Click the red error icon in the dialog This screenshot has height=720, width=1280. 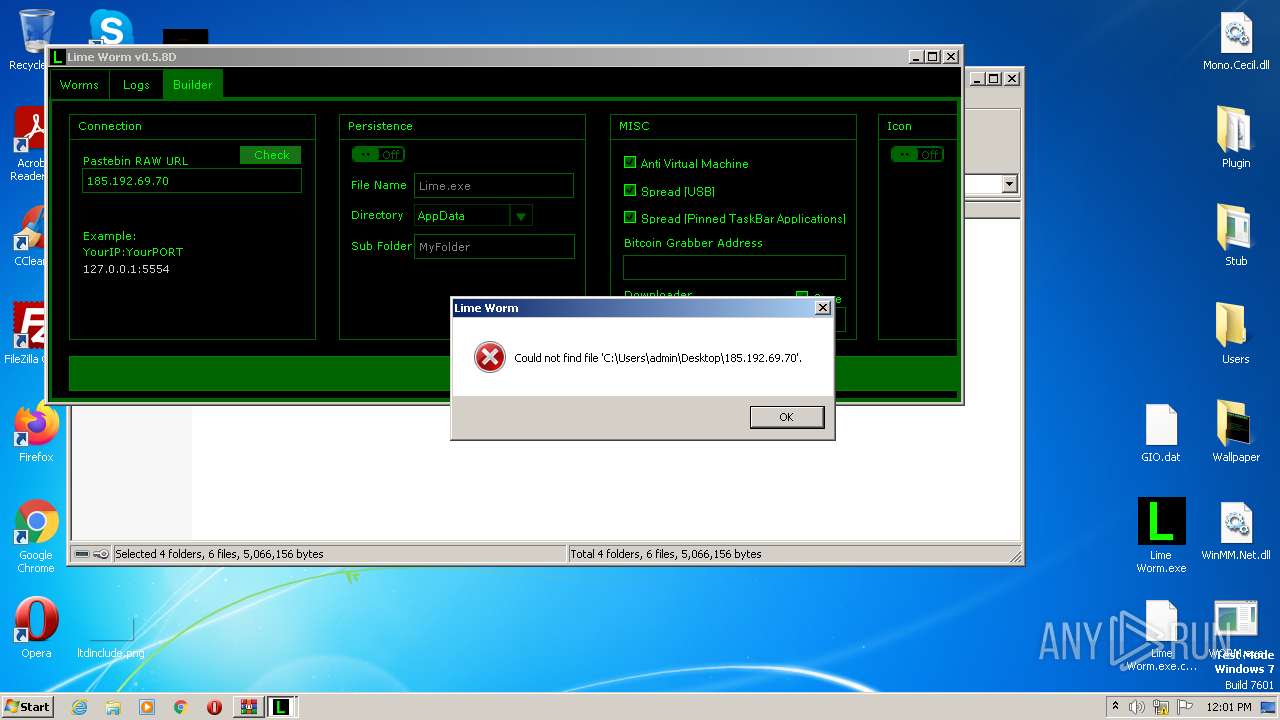[x=489, y=357]
